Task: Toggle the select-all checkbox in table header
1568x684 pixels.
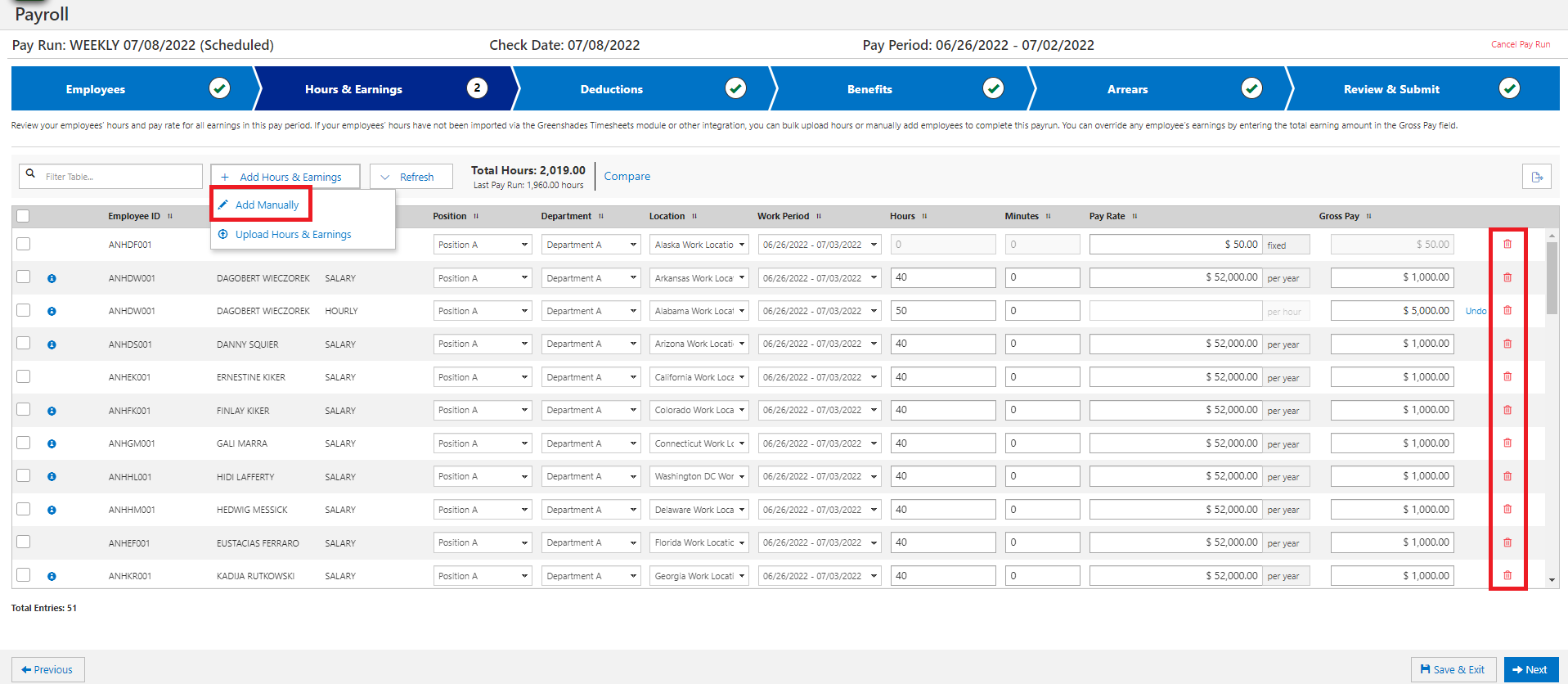Action: pyautogui.click(x=23, y=216)
